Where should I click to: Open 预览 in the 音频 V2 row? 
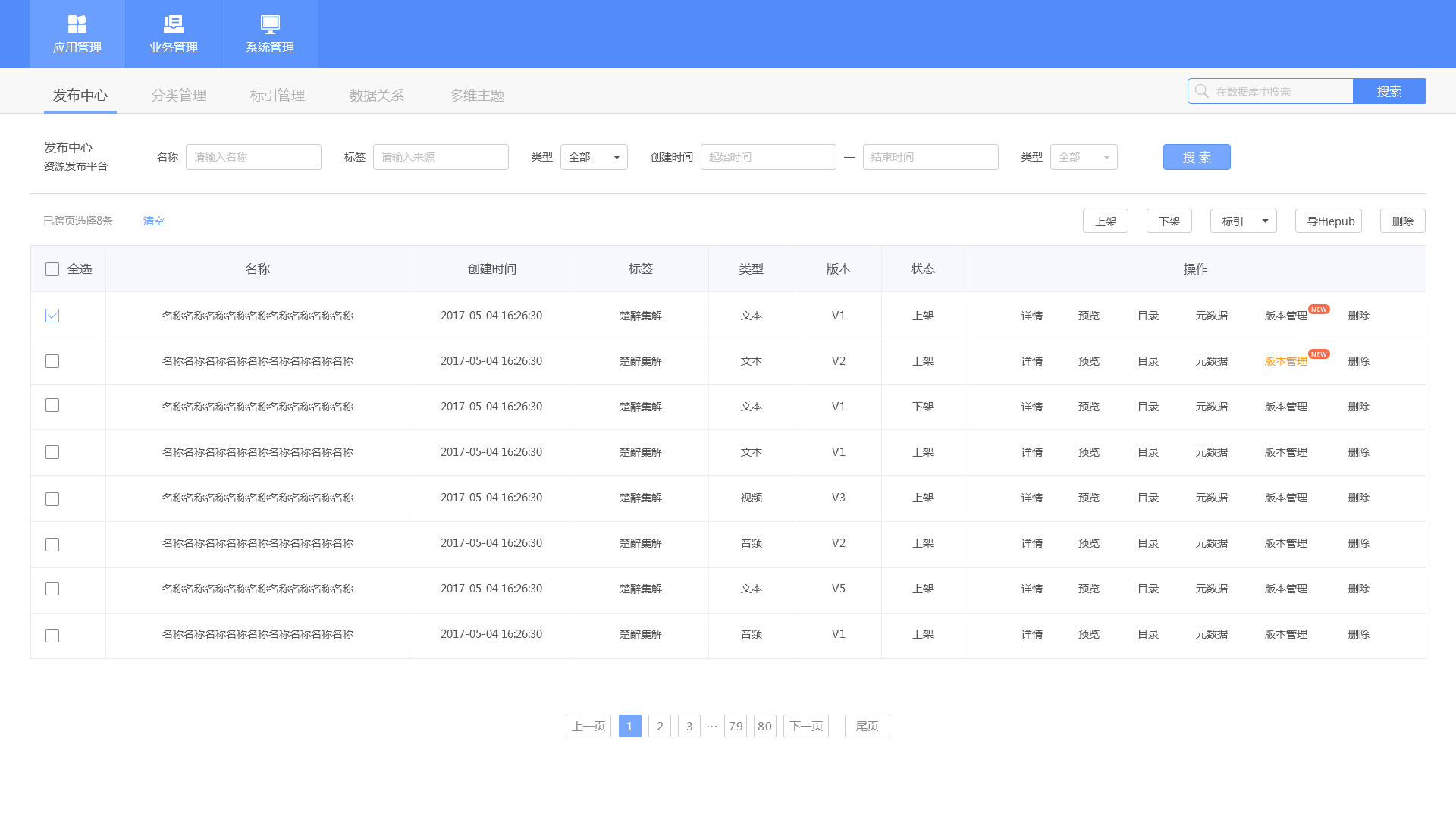(1089, 543)
